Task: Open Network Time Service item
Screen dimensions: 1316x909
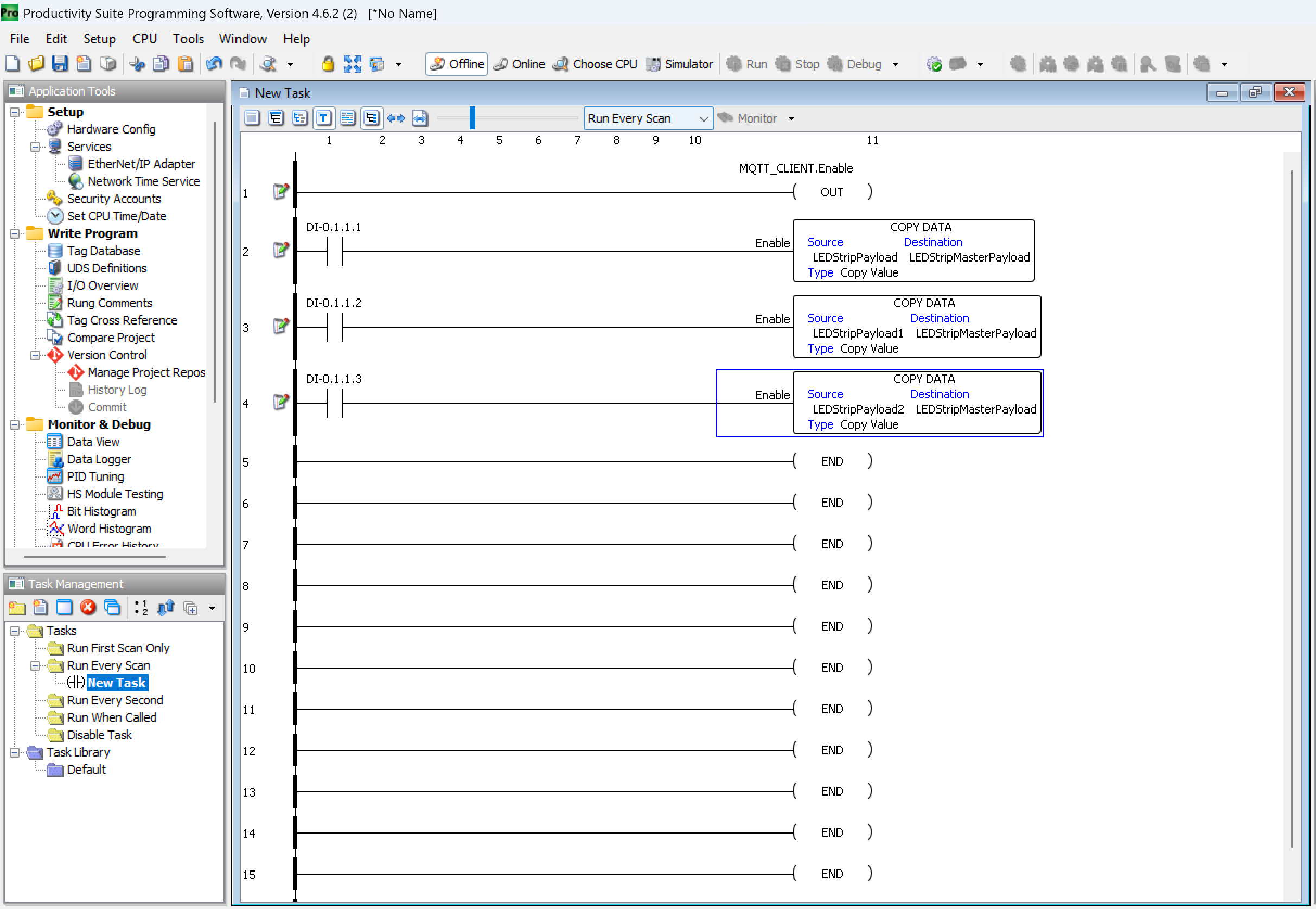Action: point(143,182)
